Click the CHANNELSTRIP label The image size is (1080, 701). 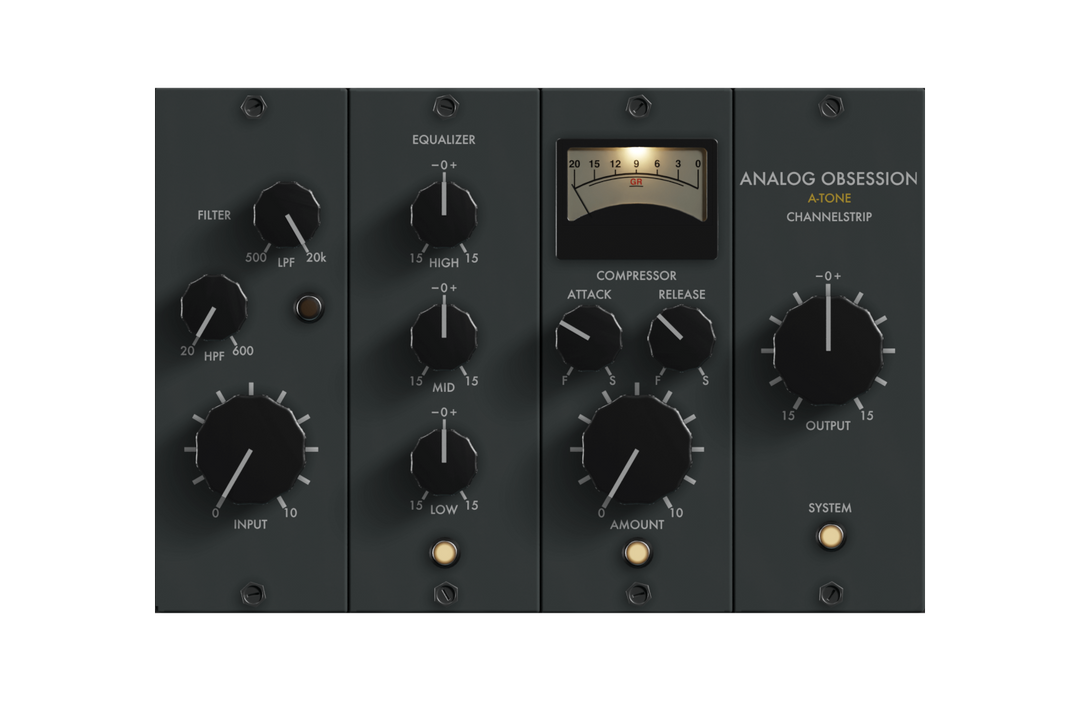tap(829, 217)
